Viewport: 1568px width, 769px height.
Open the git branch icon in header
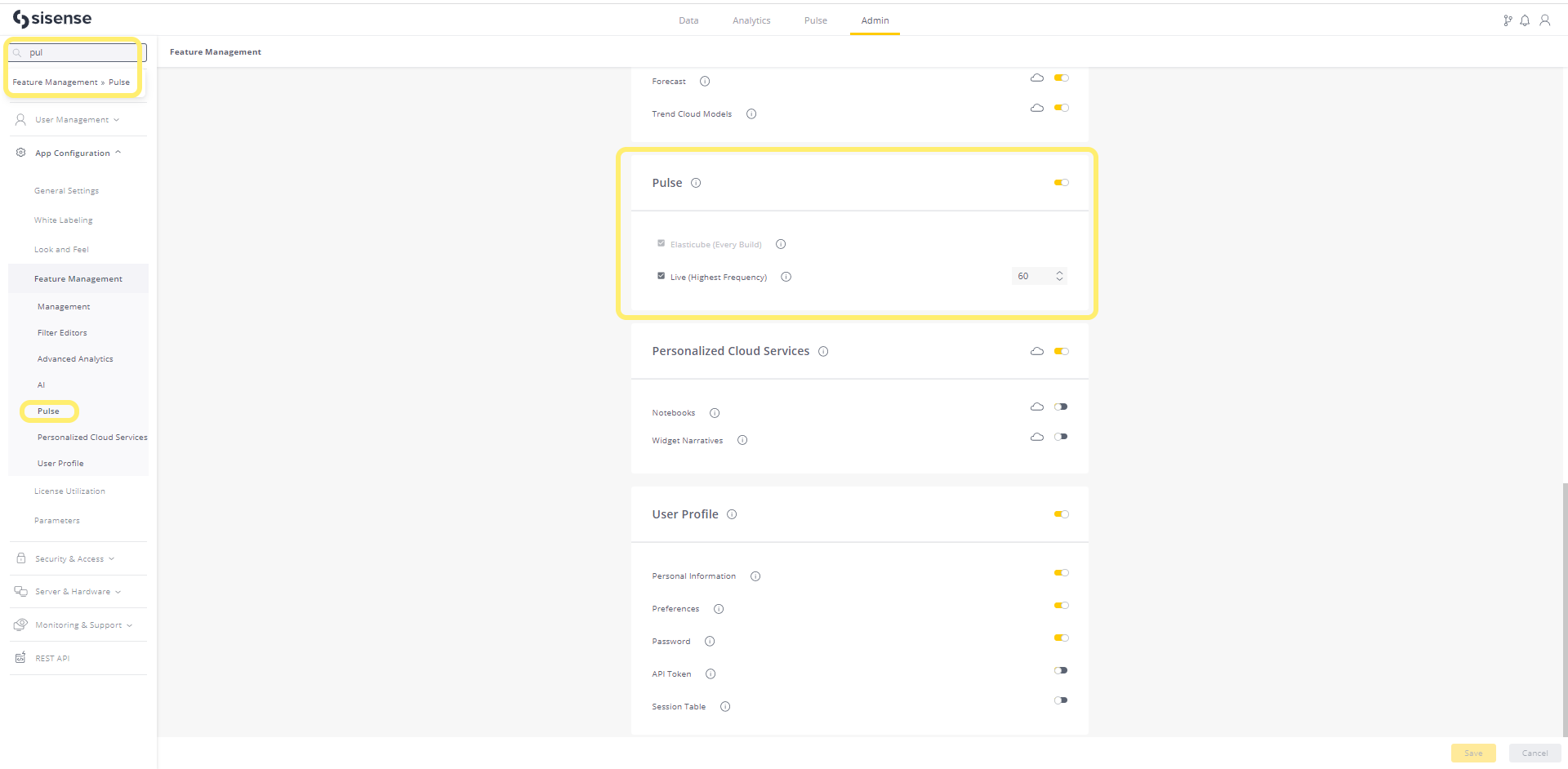point(1508,20)
